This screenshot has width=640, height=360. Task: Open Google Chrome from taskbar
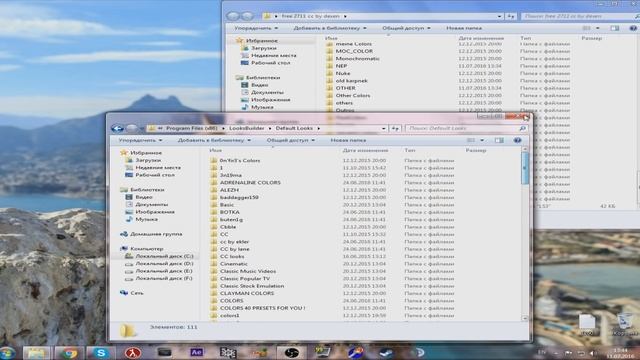click(x=69, y=353)
